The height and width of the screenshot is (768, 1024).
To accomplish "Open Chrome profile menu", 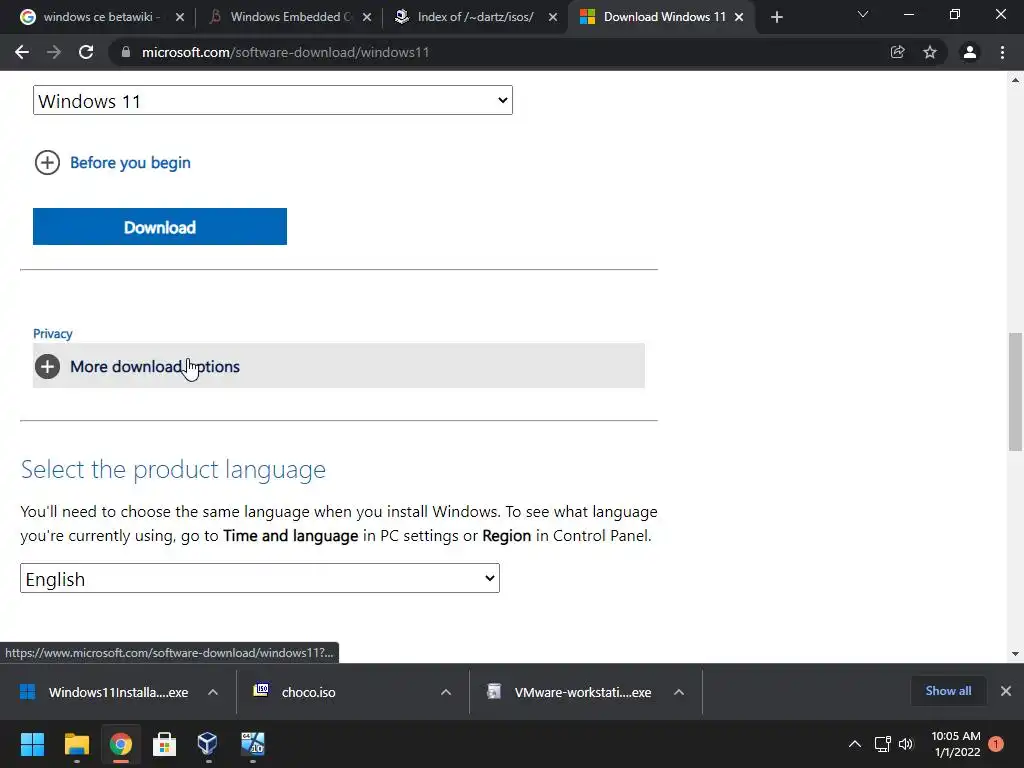I will tap(970, 52).
